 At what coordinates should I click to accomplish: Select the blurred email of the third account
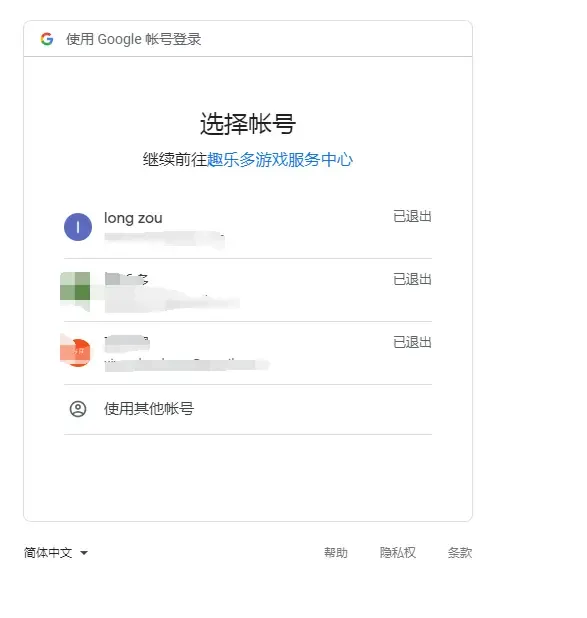pos(187,364)
